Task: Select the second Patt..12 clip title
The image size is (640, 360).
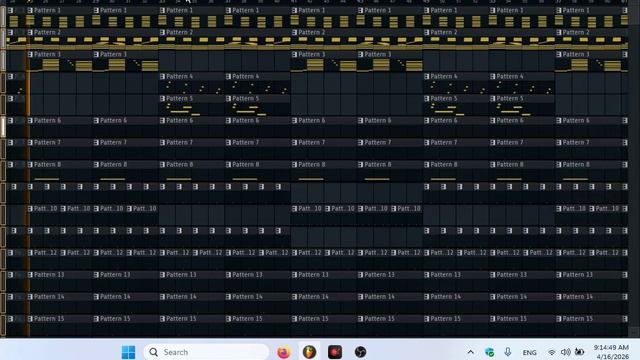Action: pos(79,253)
